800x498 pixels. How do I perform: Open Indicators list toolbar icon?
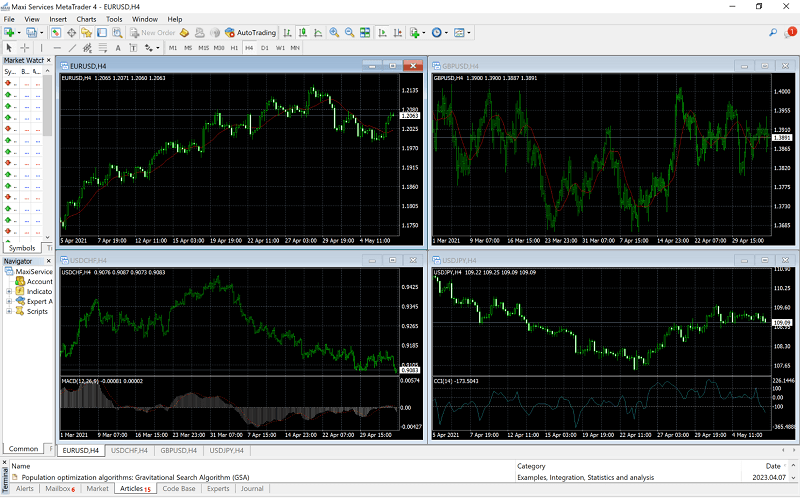tap(414, 33)
